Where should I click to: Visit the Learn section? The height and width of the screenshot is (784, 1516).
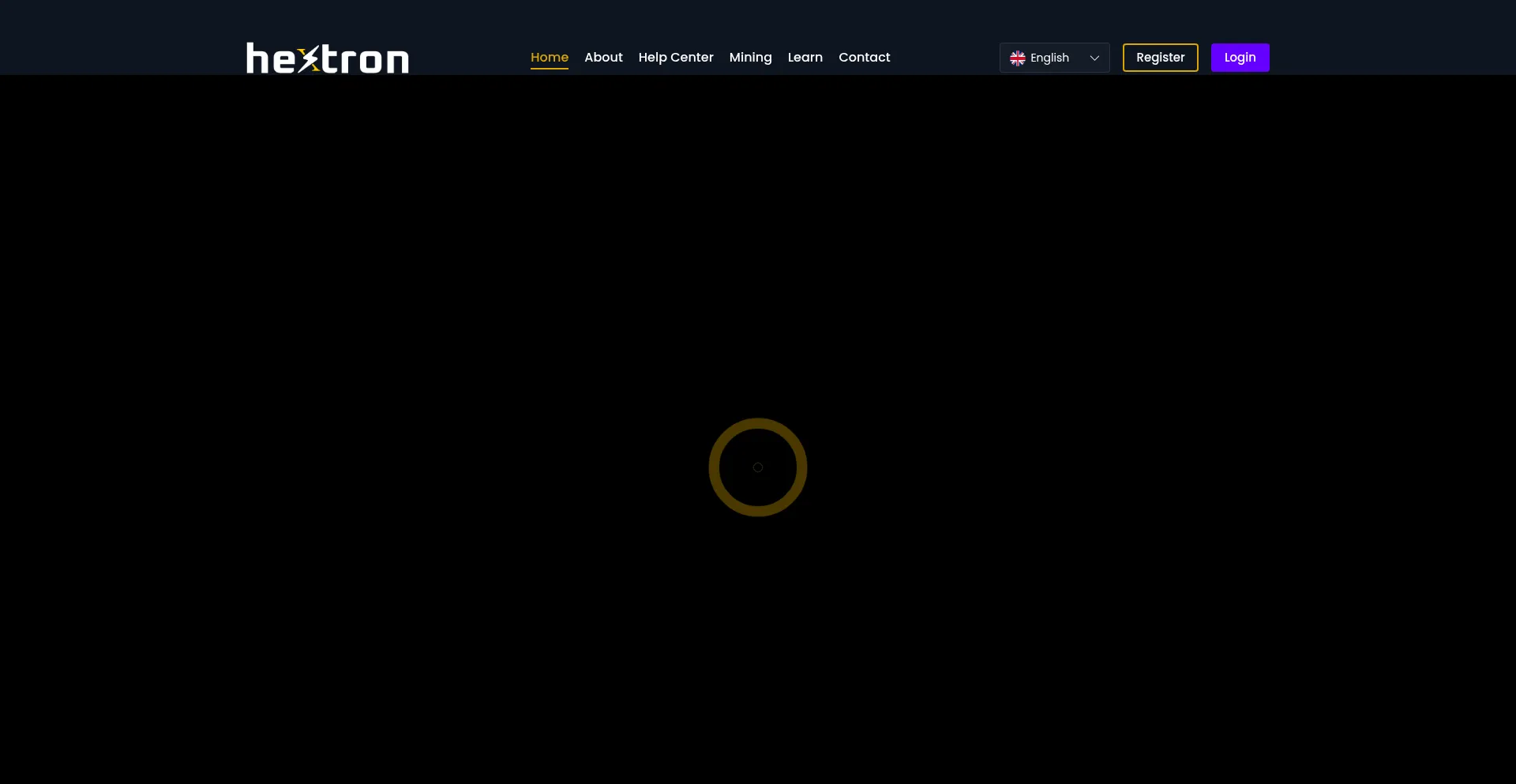click(x=805, y=57)
